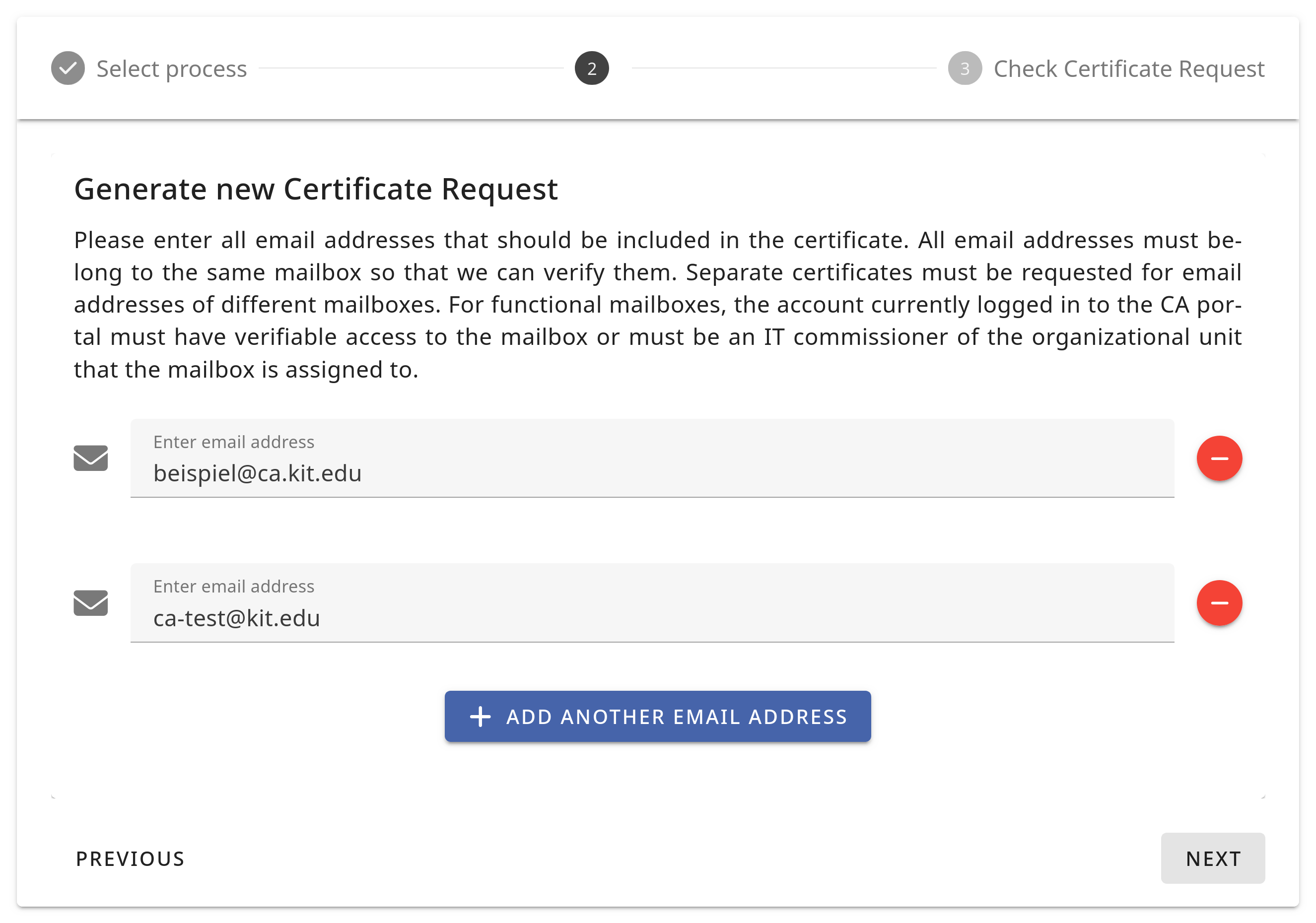This screenshot has height=923, width=1316.
Task: Click the instruction paragraph about mailboxes
Action: tap(657, 305)
